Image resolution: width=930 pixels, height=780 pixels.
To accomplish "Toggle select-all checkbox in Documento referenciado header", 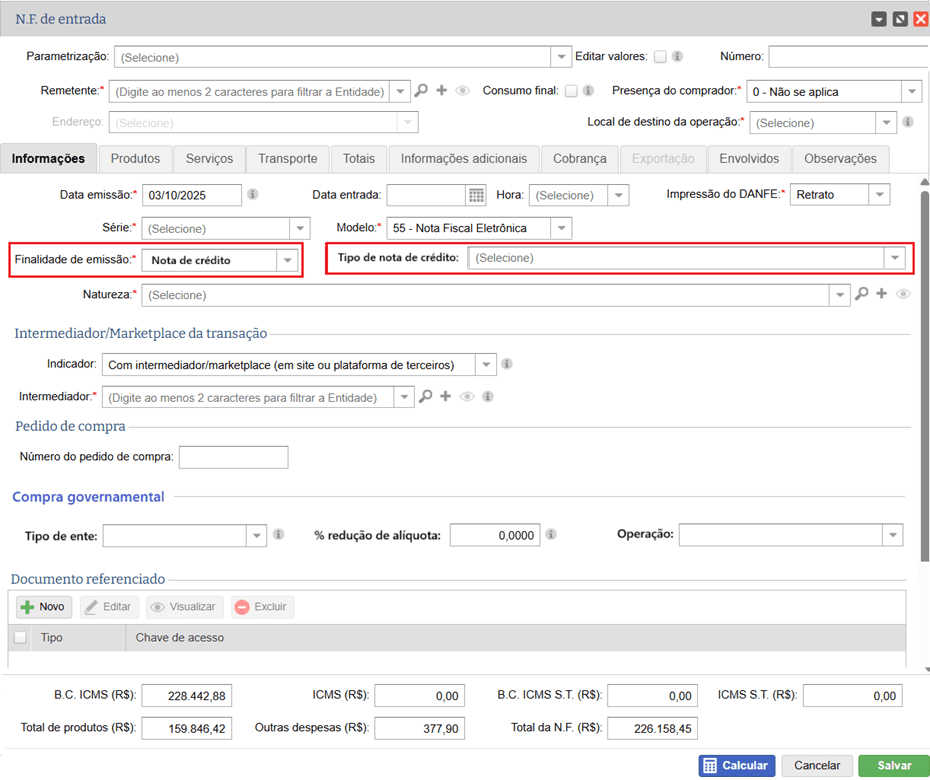I will [21, 637].
